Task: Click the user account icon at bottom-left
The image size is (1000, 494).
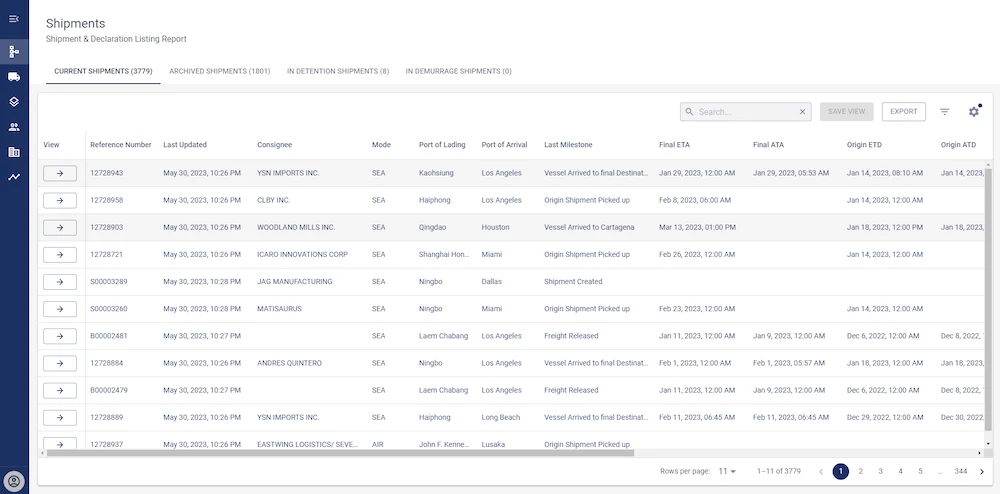Action: tap(14, 479)
